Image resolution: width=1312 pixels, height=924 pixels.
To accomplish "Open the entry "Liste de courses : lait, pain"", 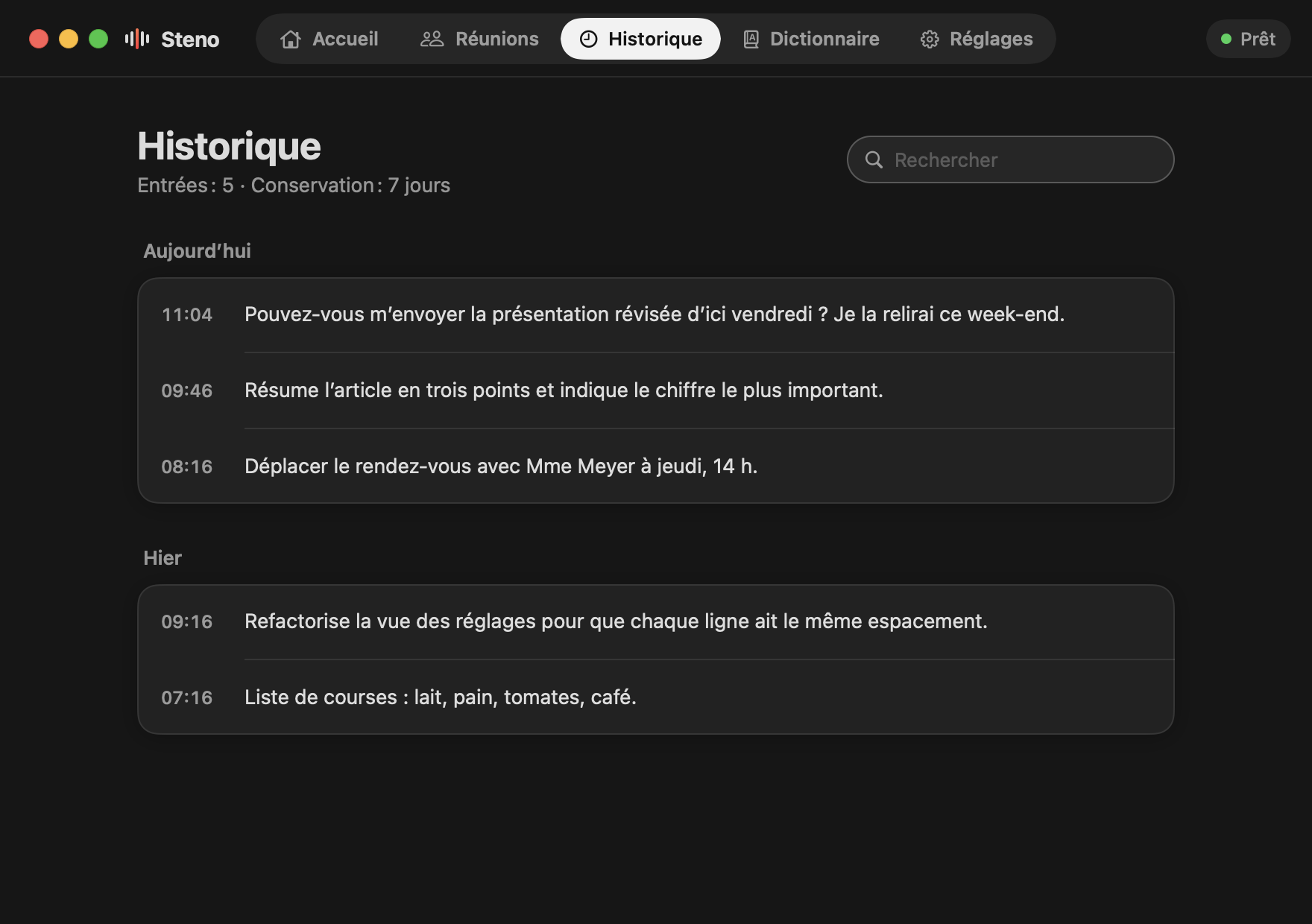I will point(656,697).
